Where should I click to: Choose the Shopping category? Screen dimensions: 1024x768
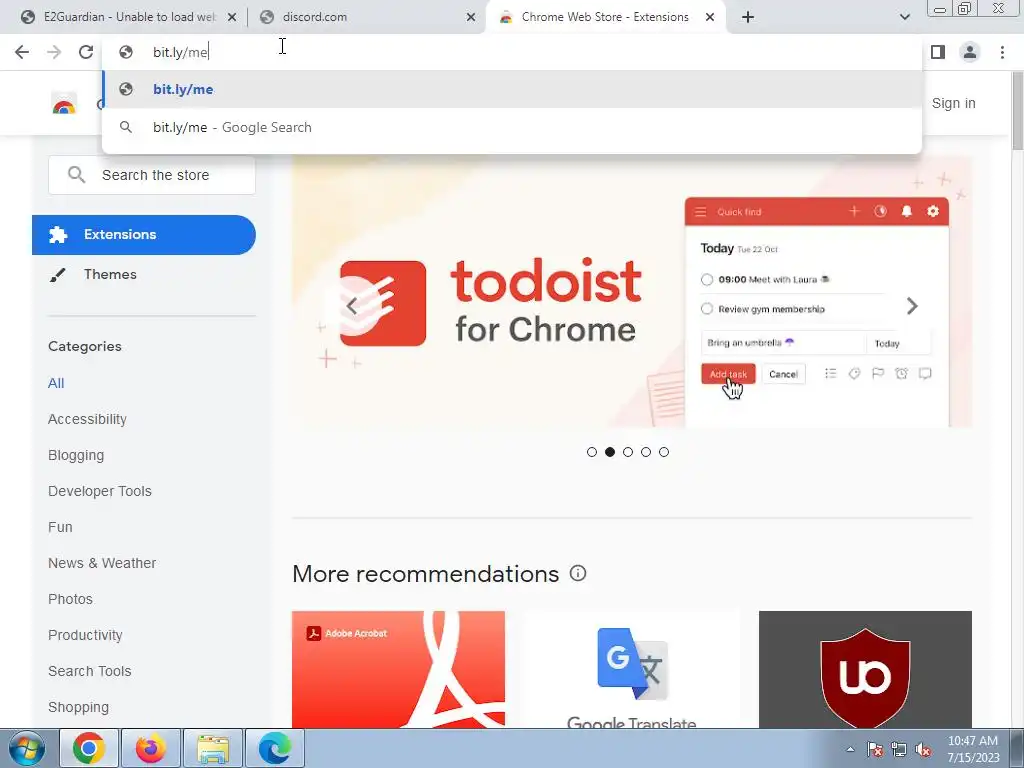[78, 707]
